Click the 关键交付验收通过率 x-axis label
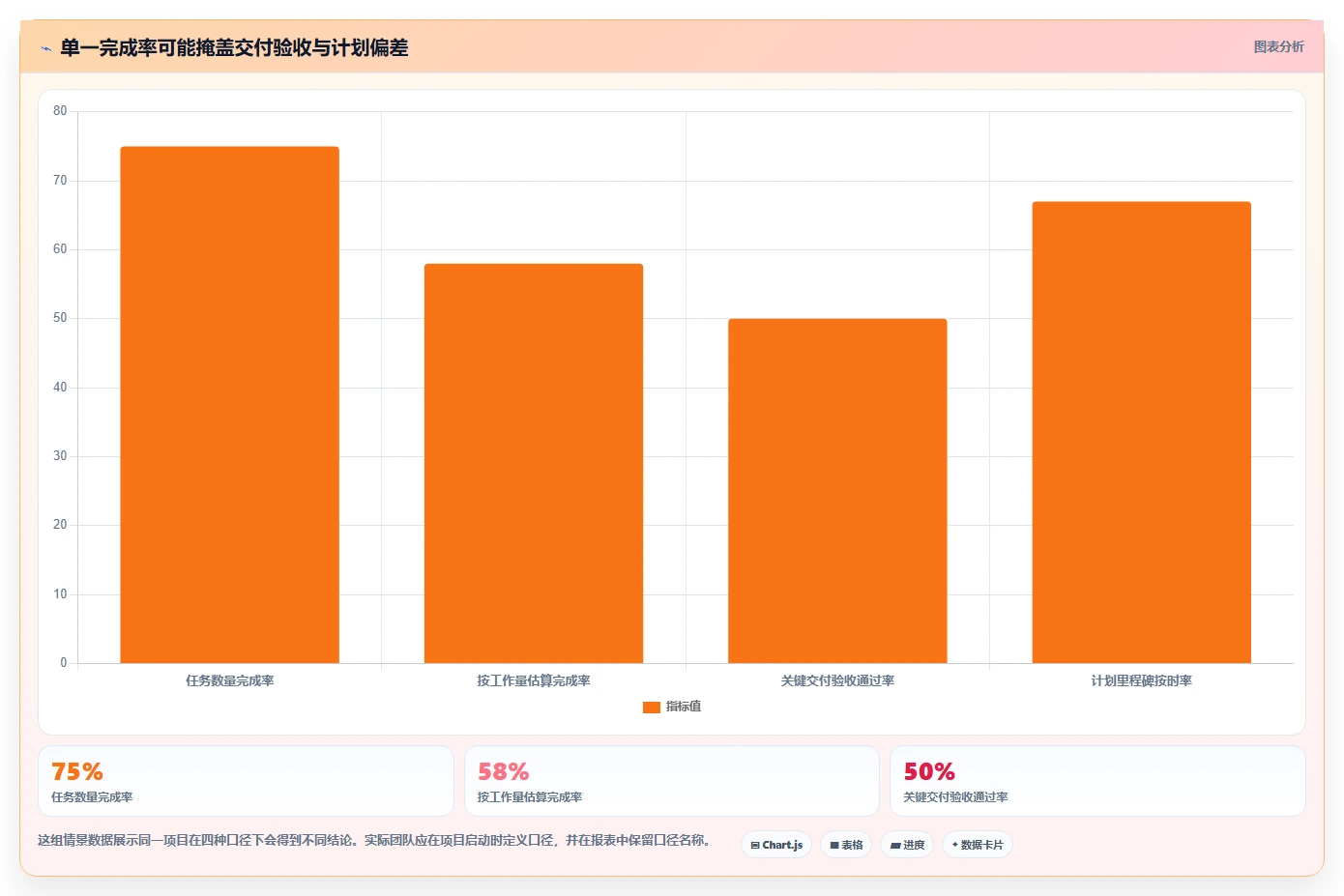The width and height of the screenshot is (1344, 896). [x=837, y=681]
